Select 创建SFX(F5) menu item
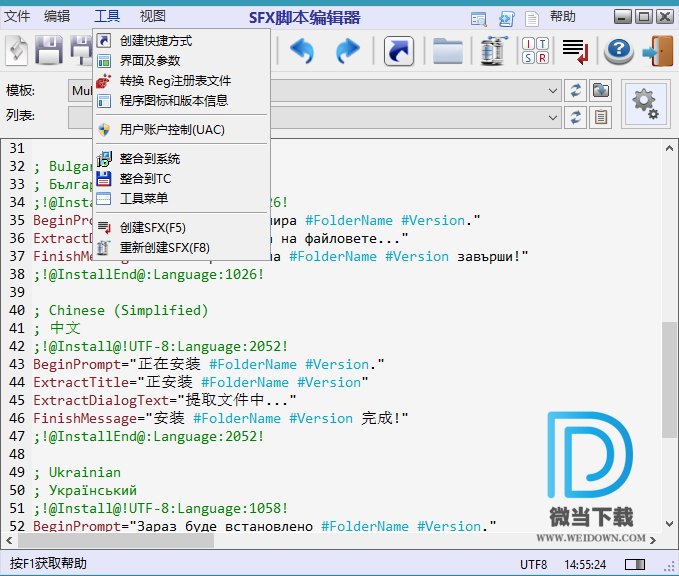 [x=152, y=228]
